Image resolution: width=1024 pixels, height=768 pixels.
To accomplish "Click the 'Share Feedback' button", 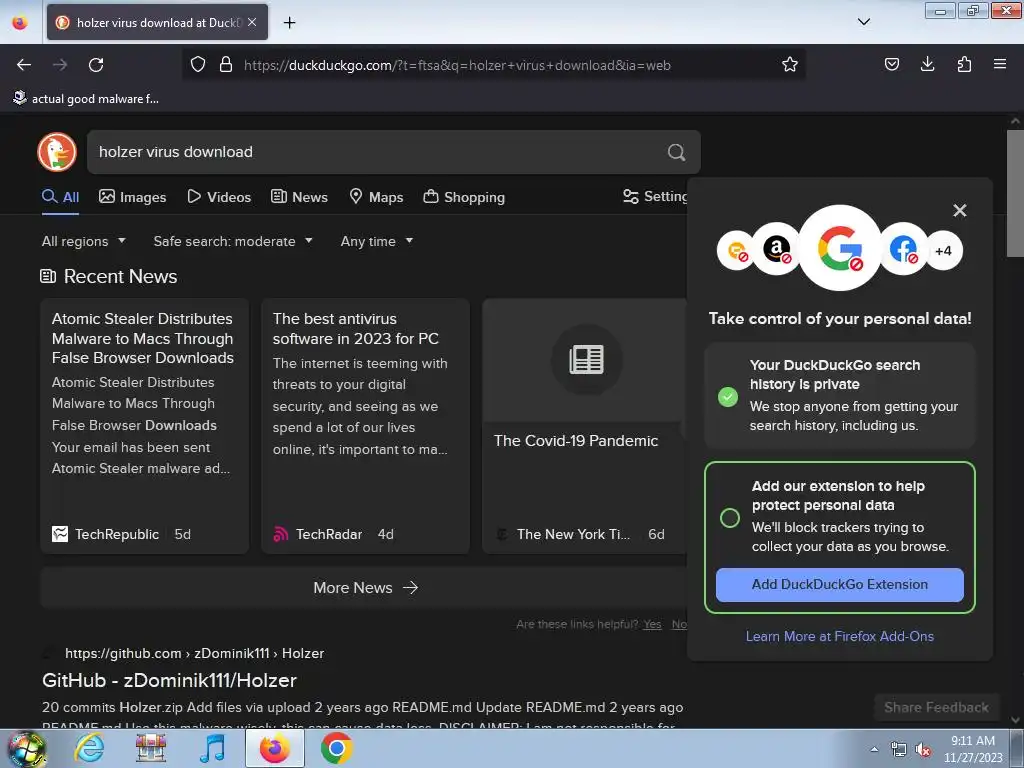I will [936, 707].
